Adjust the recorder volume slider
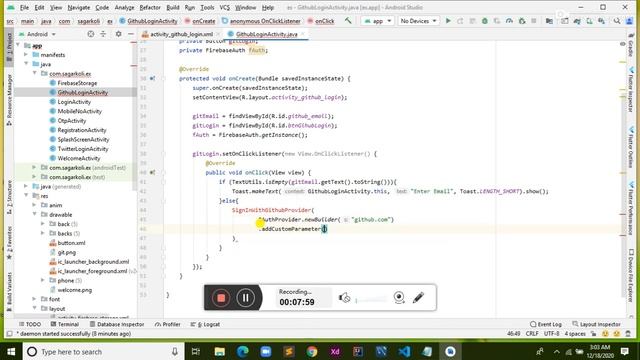 [x=371, y=300]
